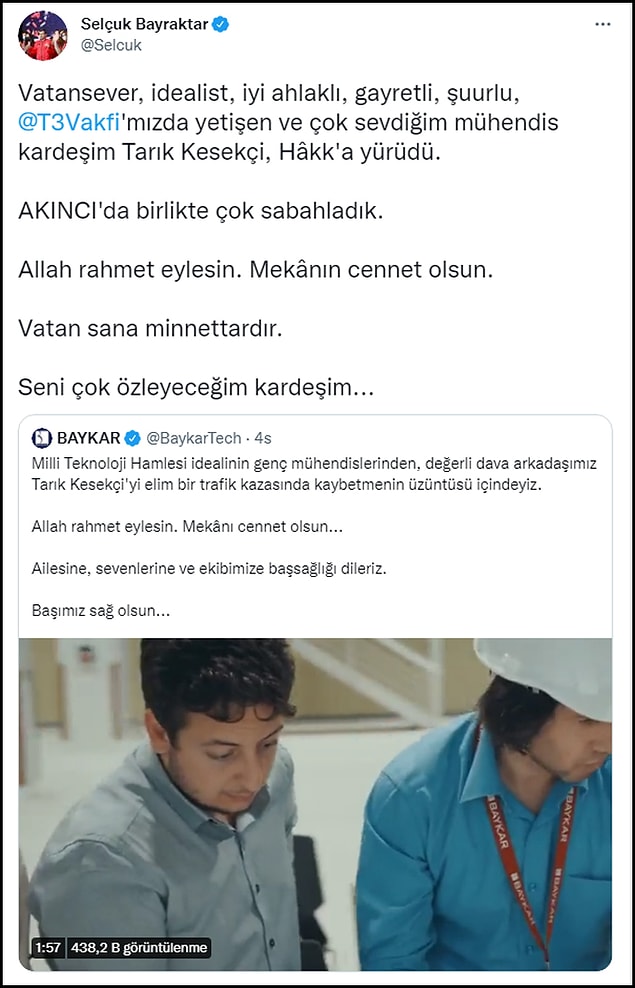
Task: Click the BAYKAR logo avatar in quoted tweet
Action: (42, 438)
